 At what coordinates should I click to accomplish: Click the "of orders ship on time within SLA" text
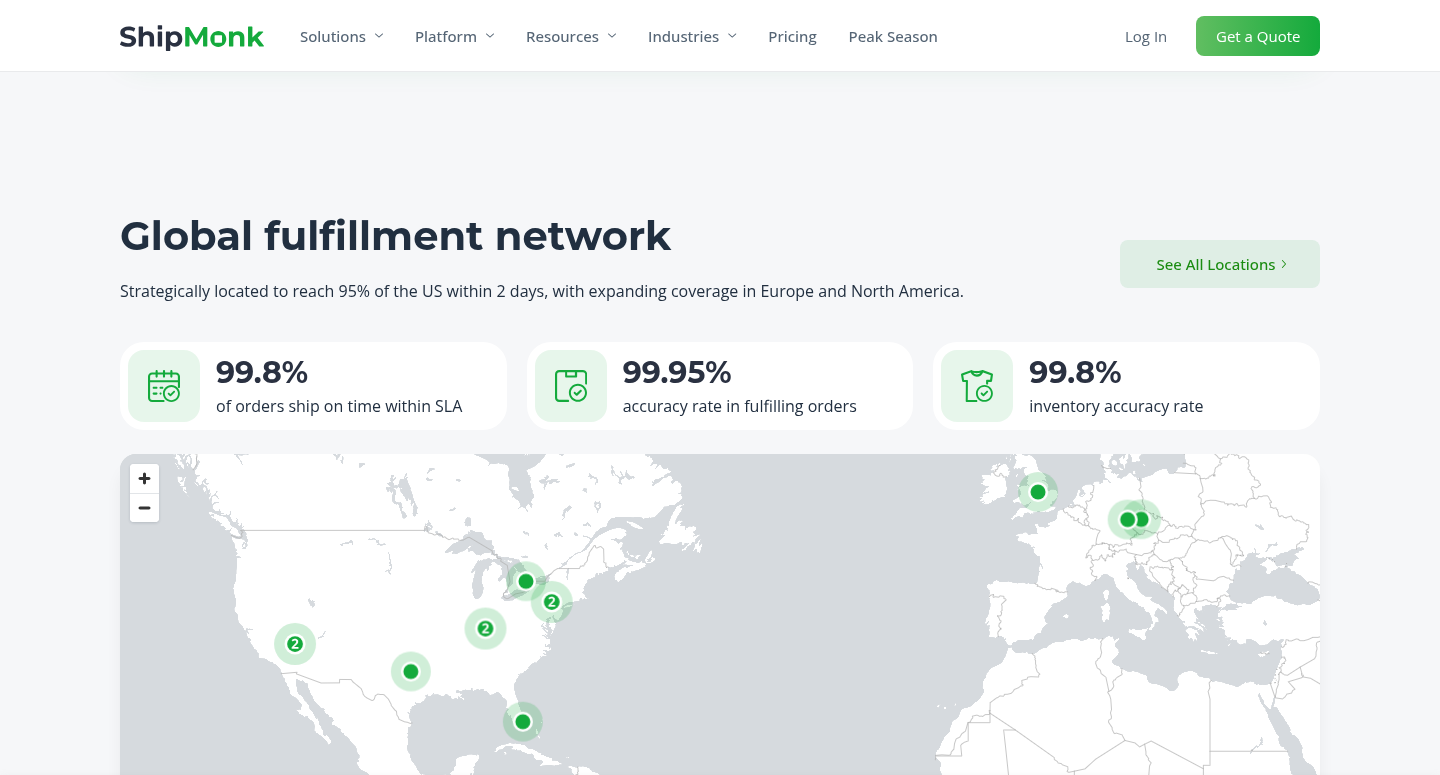coord(339,407)
